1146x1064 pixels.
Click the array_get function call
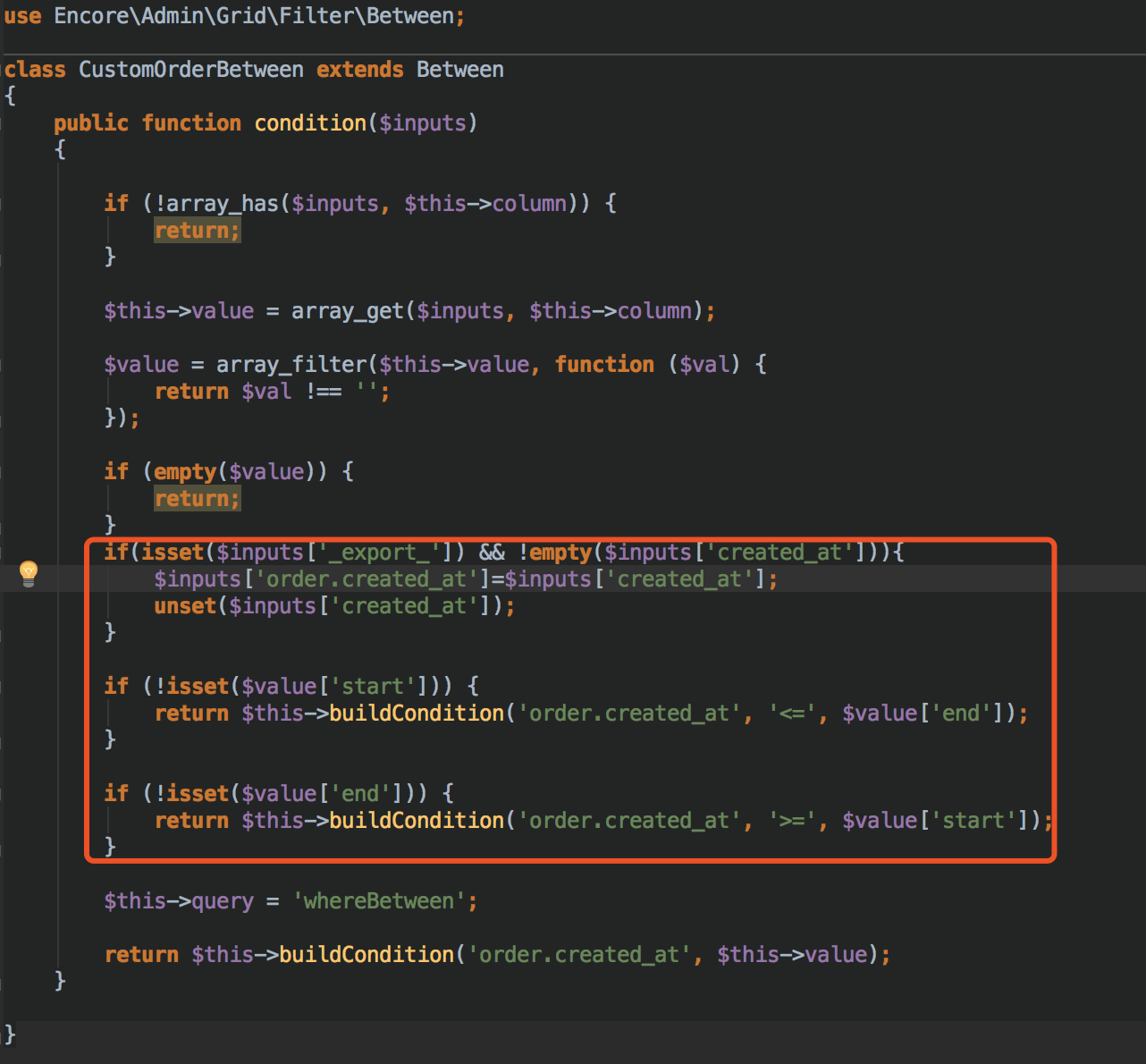(x=347, y=310)
